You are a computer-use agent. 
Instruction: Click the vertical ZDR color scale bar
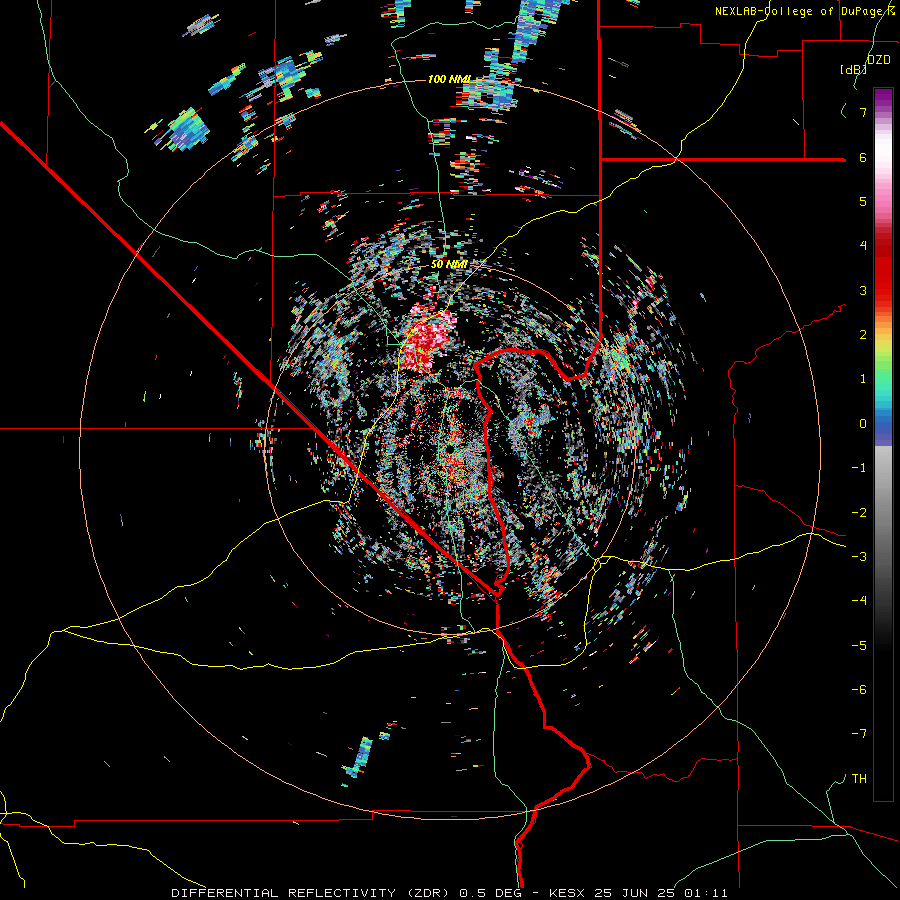[883, 444]
